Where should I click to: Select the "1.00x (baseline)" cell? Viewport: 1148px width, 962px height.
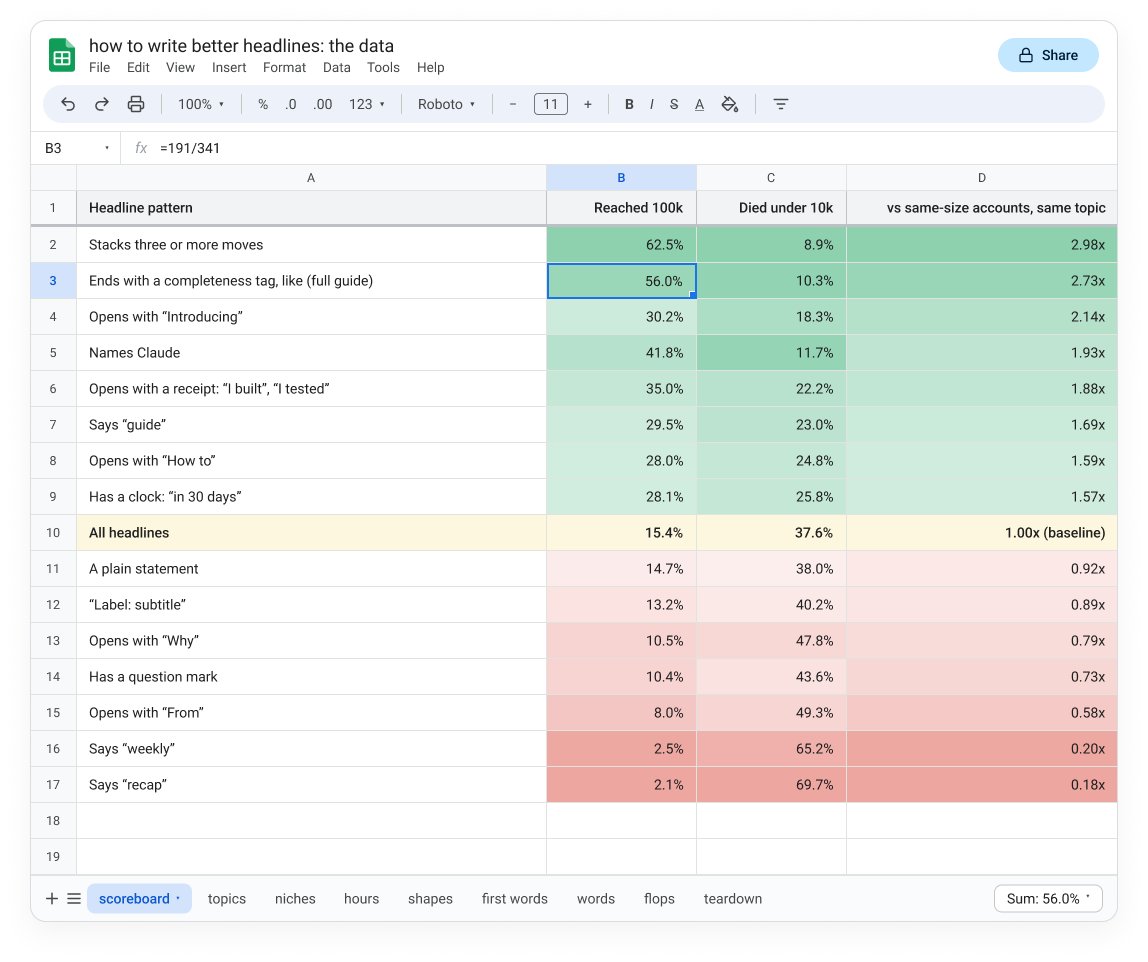[x=982, y=532]
